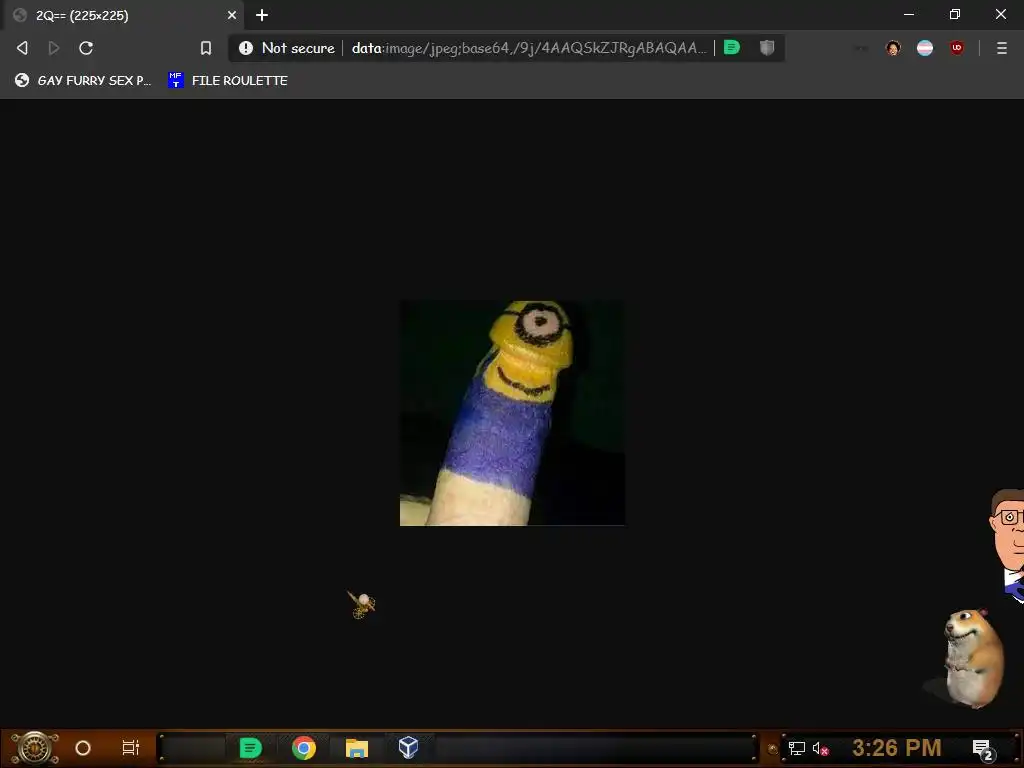Open VirtualBox from the taskbar
Screen dimensions: 1024x768
(x=408, y=747)
